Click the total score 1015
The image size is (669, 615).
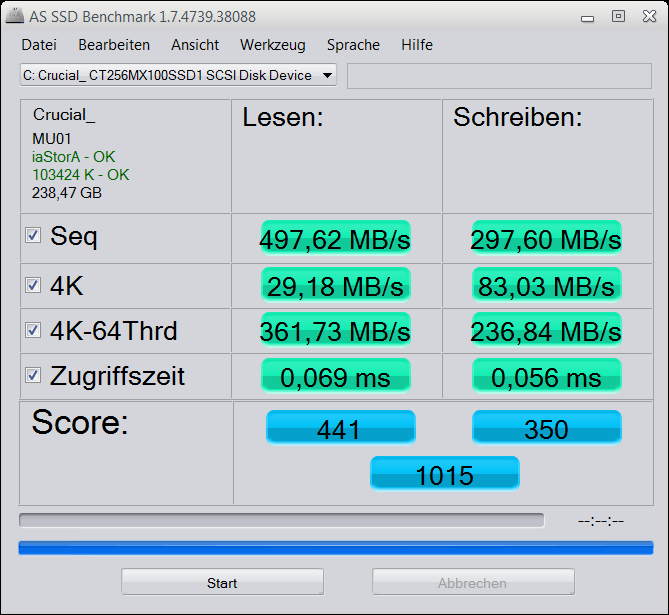point(445,473)
